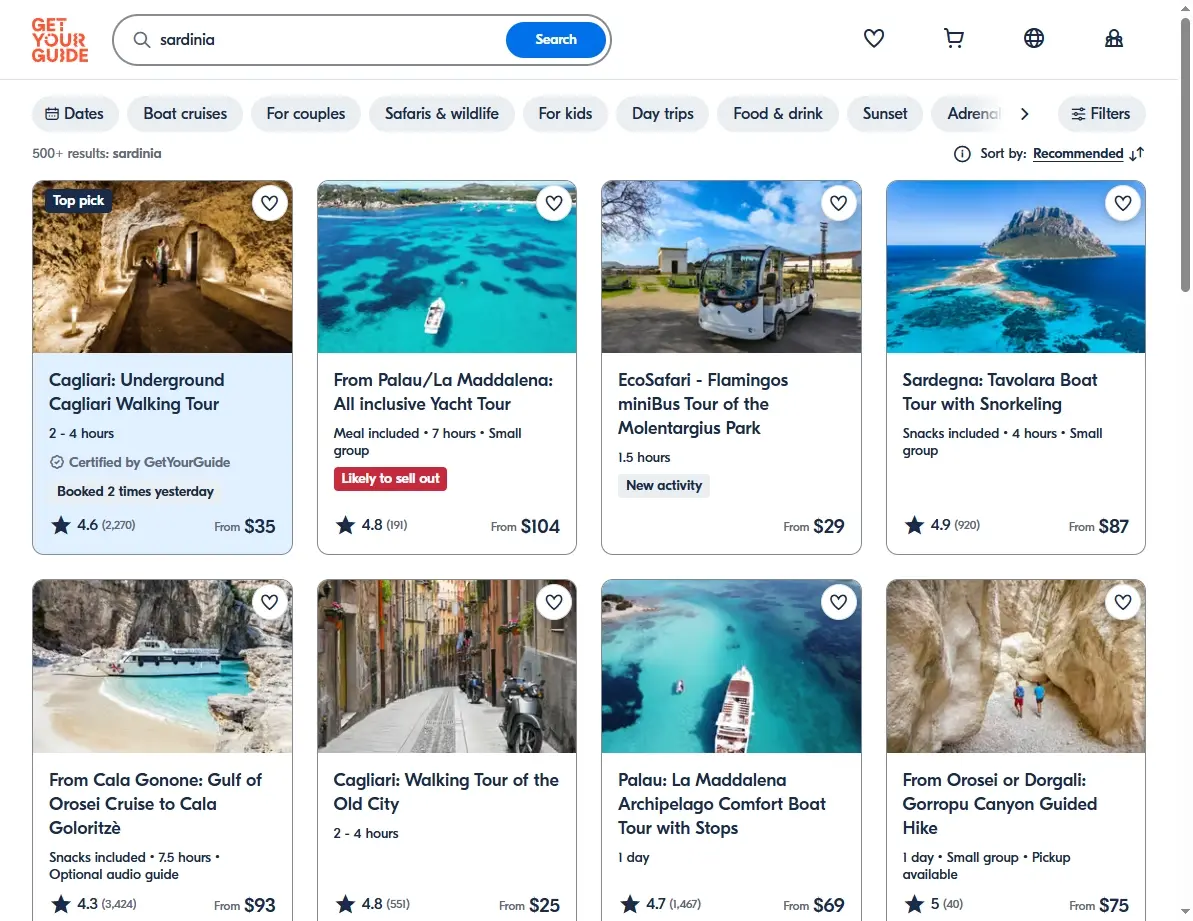Open Gulf of Orosei Cruise title
The height and width of the screenshot is (921, 1193).
[155, 804]
